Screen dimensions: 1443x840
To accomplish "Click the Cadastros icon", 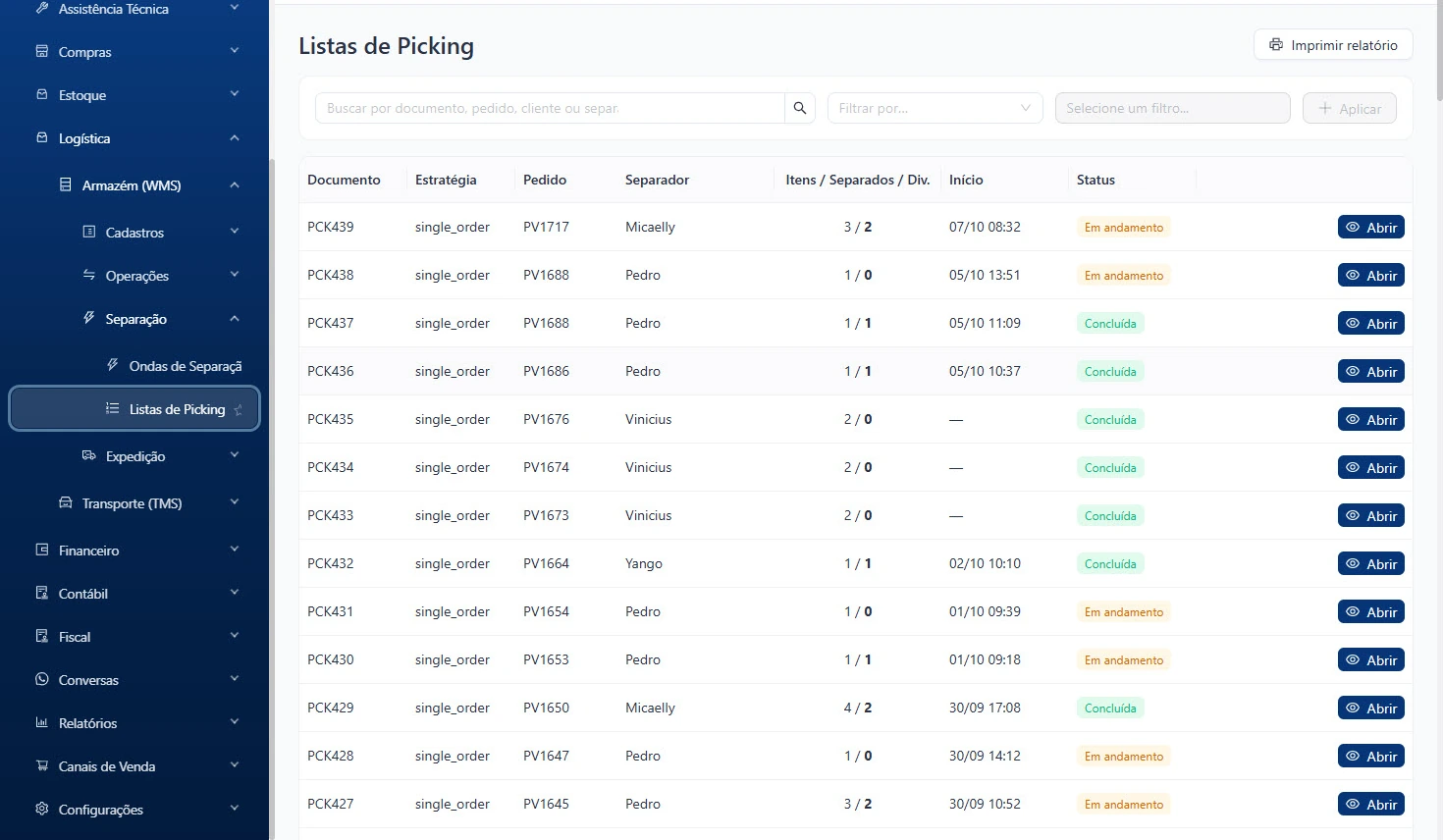I will [x=89, y=232].
